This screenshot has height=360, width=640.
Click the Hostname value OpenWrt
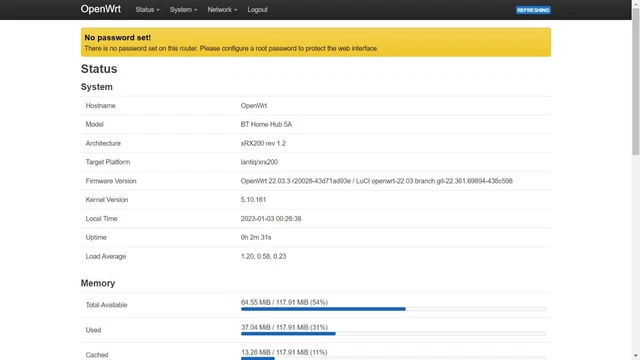point(253,106)
